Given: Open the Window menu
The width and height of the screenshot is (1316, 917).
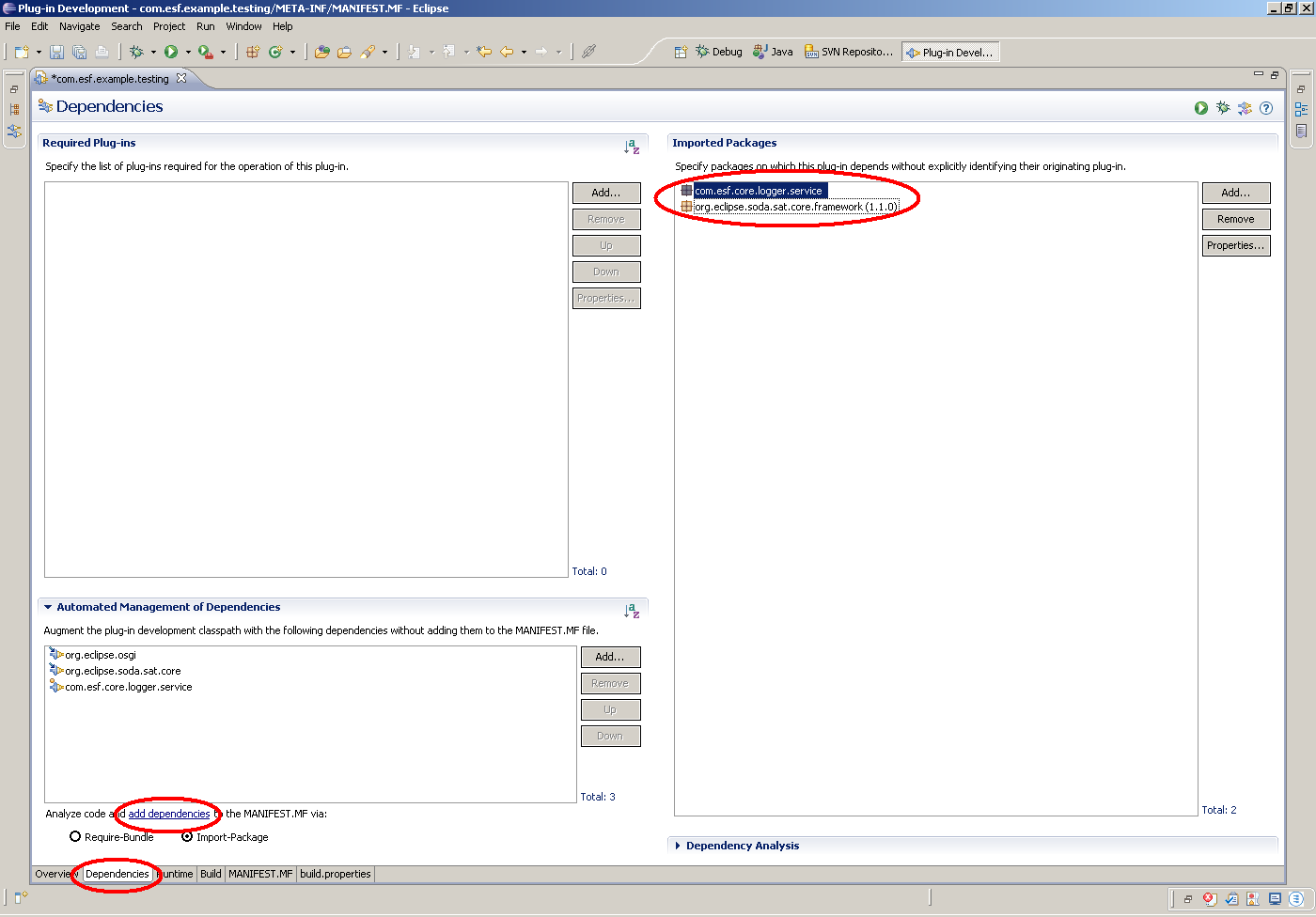Looking at the screenshot, I should (244, 26).
